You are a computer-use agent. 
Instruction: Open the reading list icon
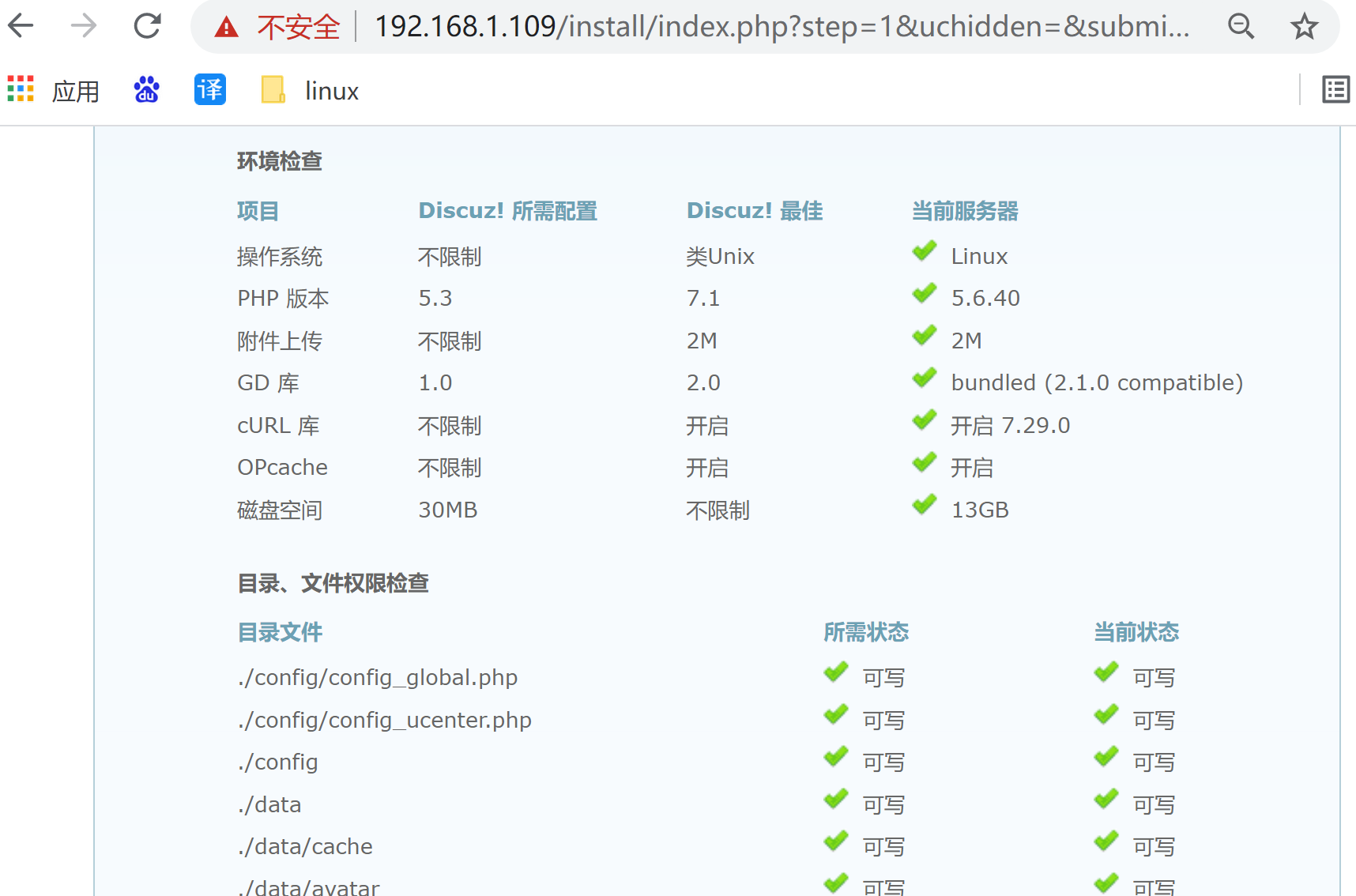[x=1336, y=89]
